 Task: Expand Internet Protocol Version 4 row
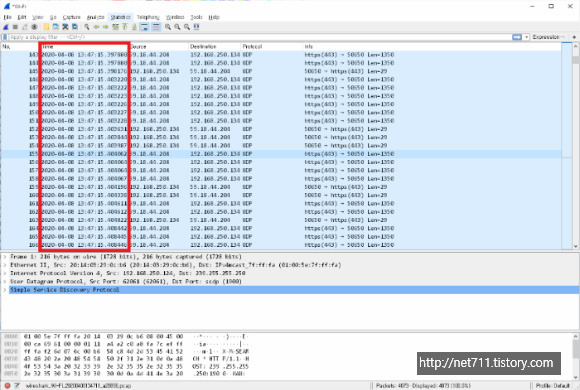pyautogui.click(x=5, y=273)
